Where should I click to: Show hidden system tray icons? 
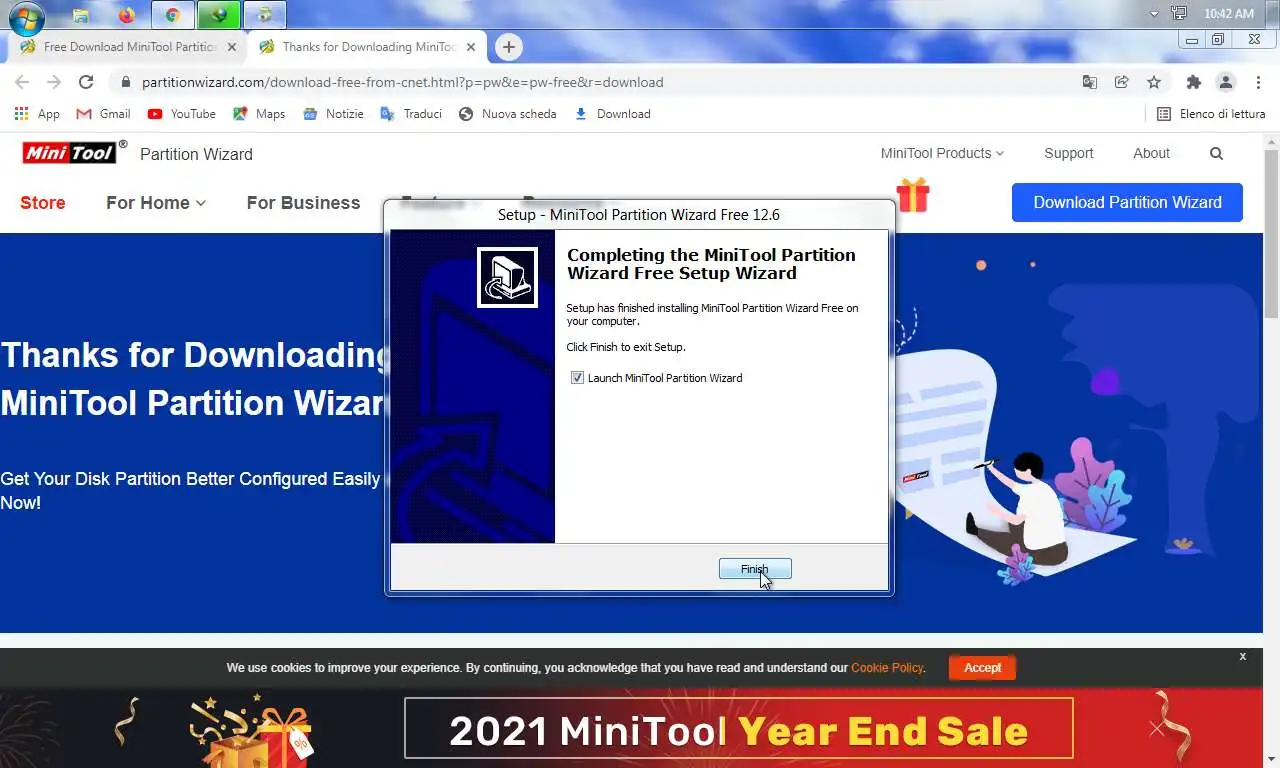pos(1154,14)
